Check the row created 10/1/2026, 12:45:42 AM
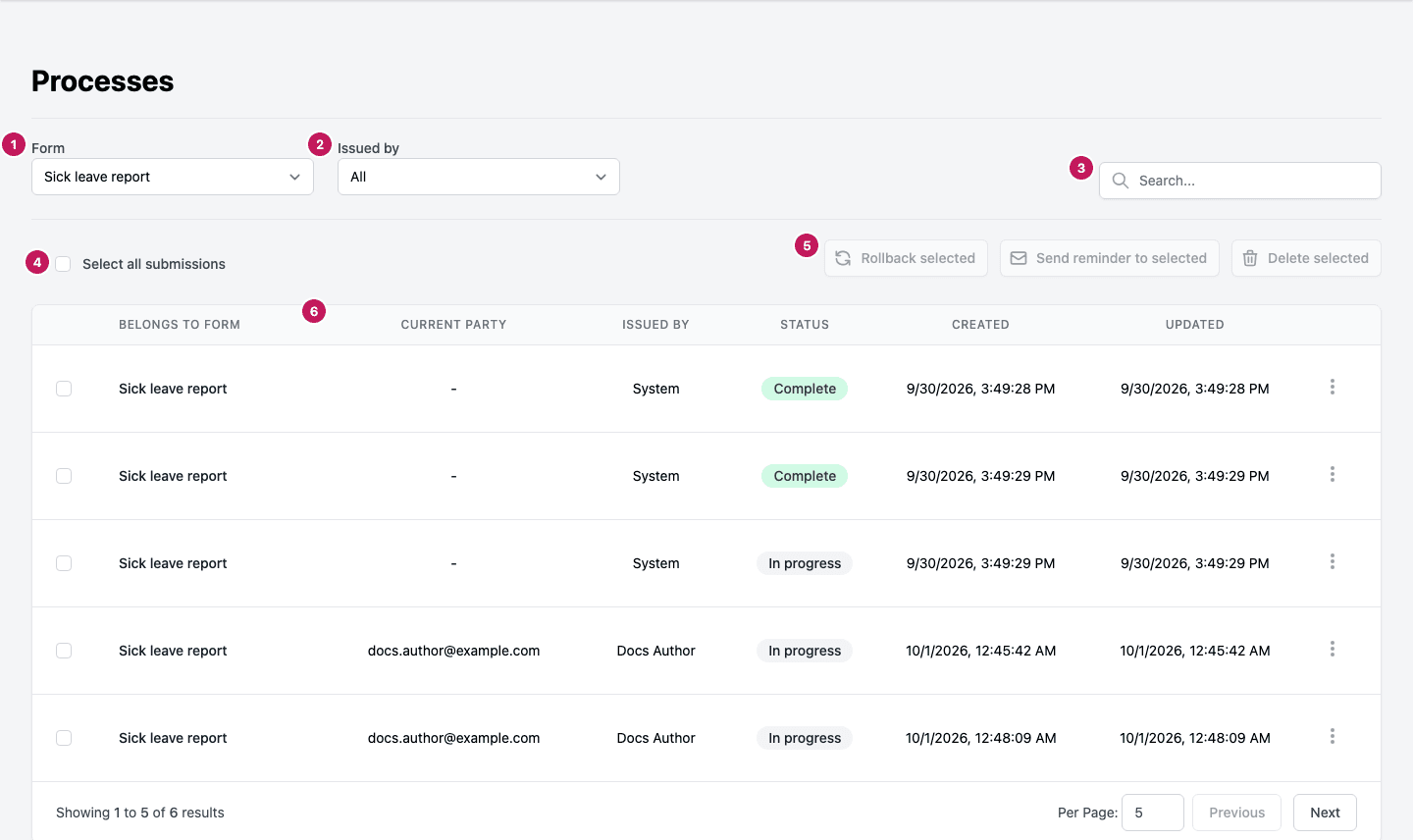1413x840 pixels. [x=64, y=651]
